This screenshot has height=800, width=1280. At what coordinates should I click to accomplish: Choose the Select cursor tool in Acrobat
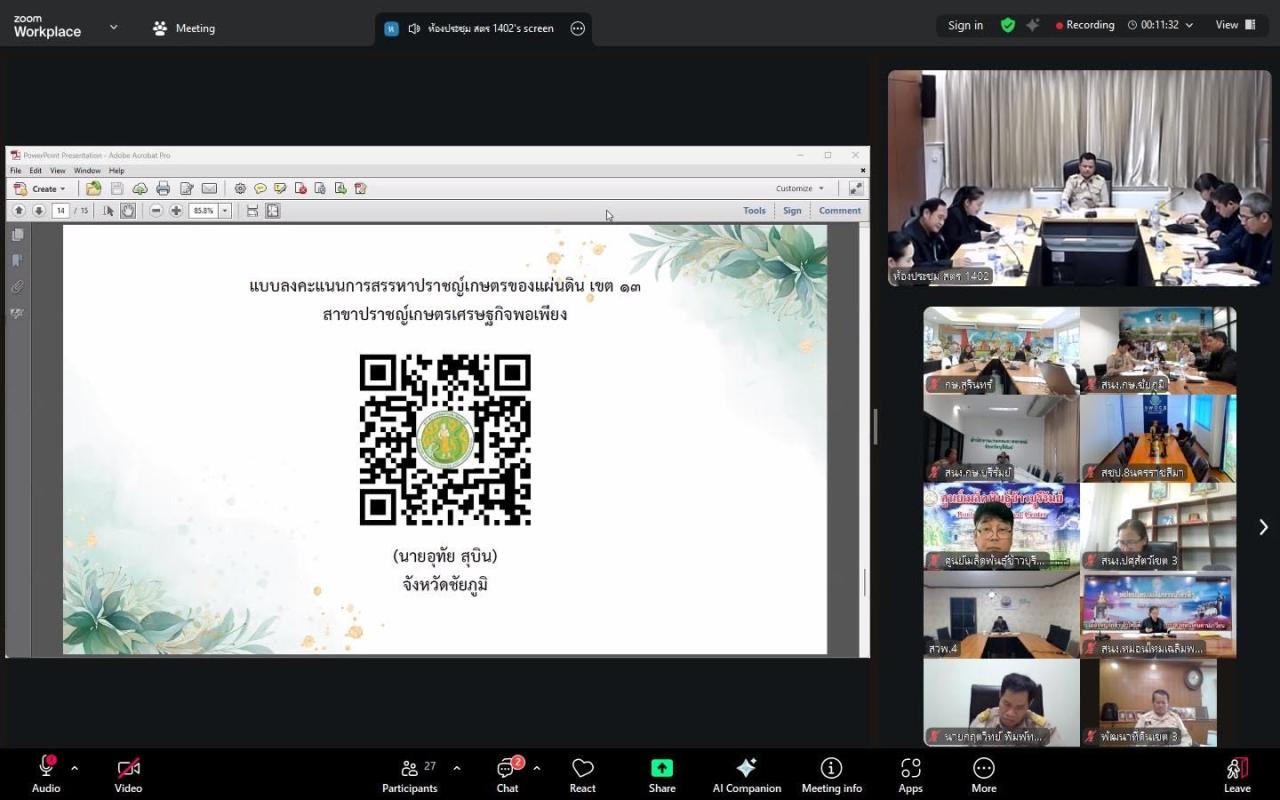click(109, 211)
